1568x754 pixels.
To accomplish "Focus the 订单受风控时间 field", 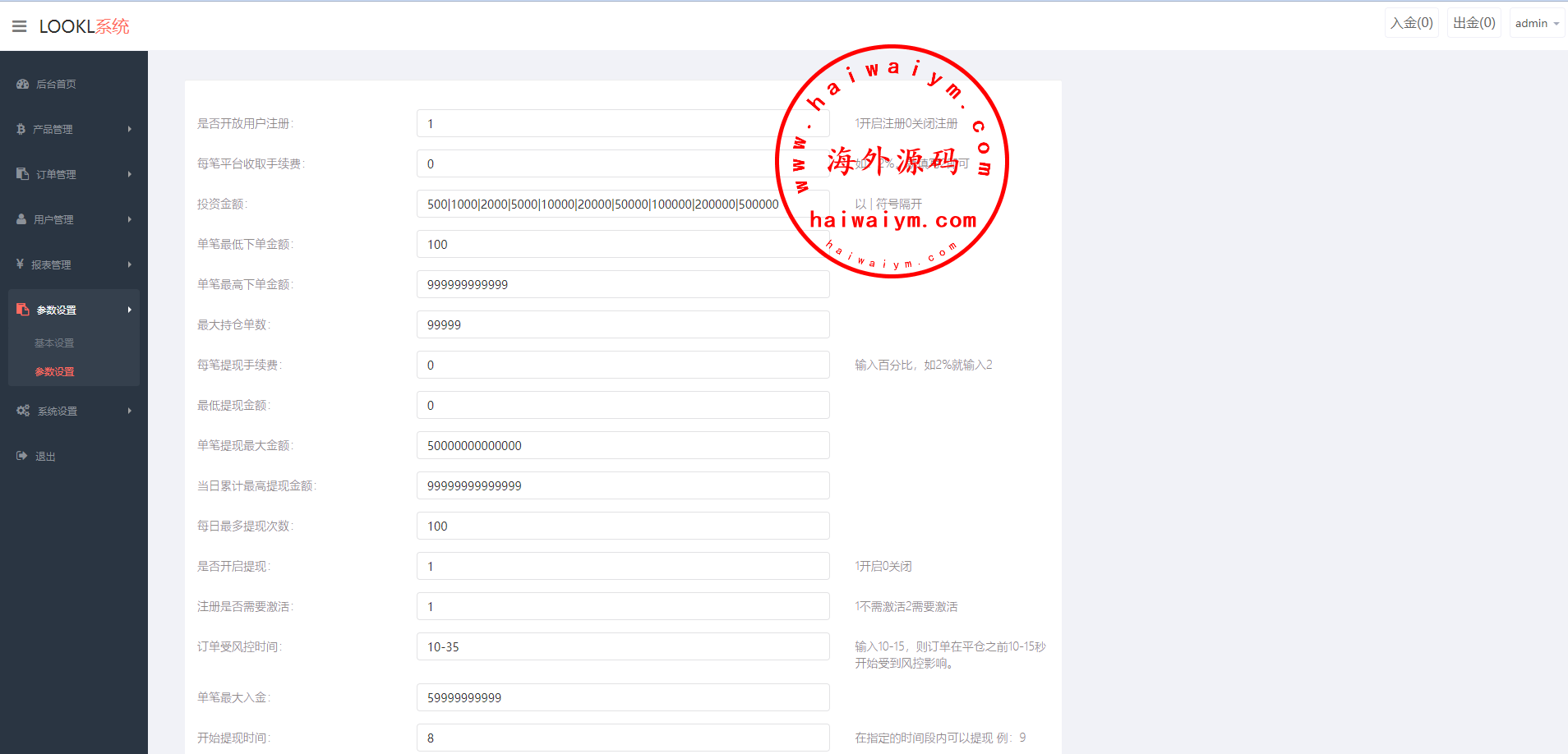I will coord(622,647).
